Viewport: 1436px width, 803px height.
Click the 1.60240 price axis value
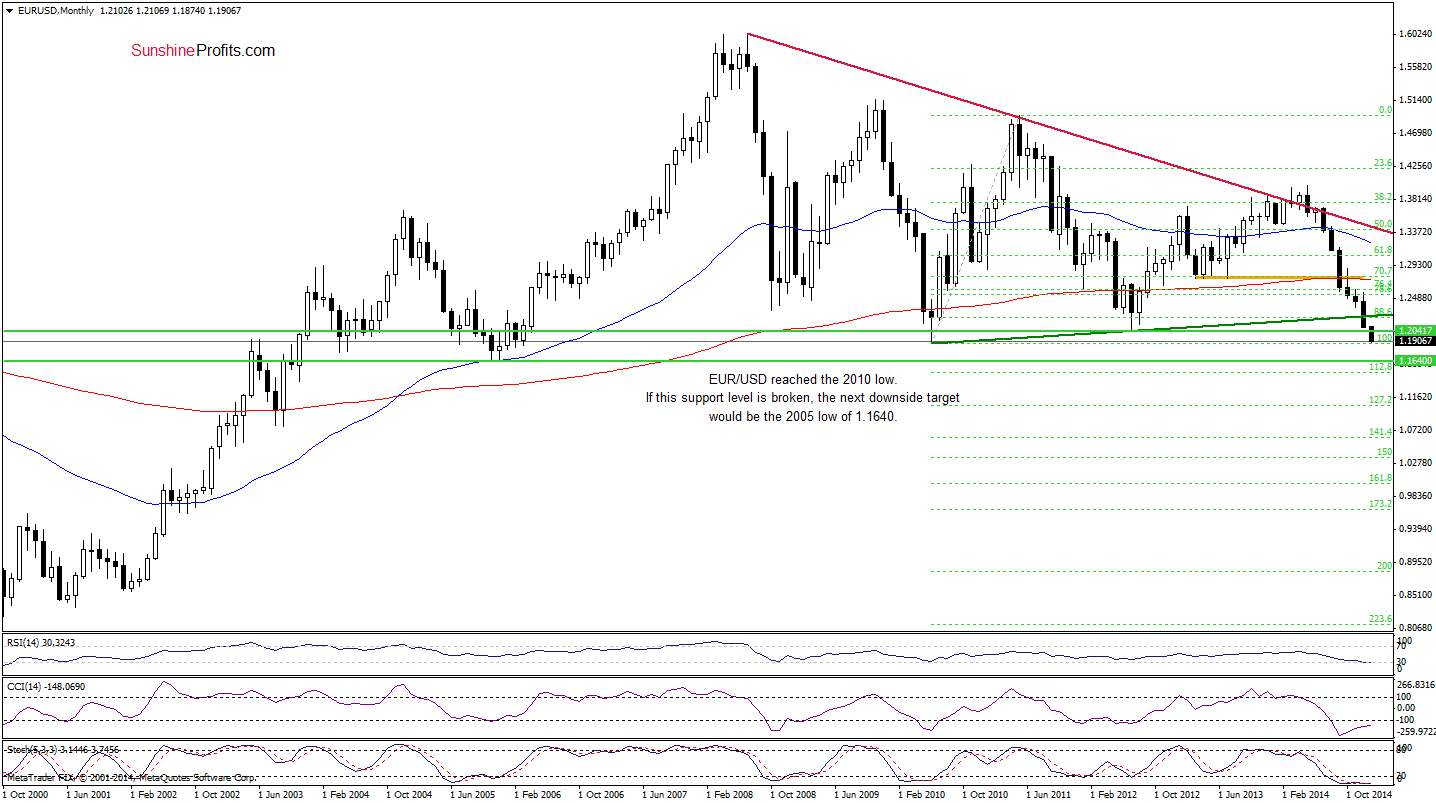(1414, 33)
